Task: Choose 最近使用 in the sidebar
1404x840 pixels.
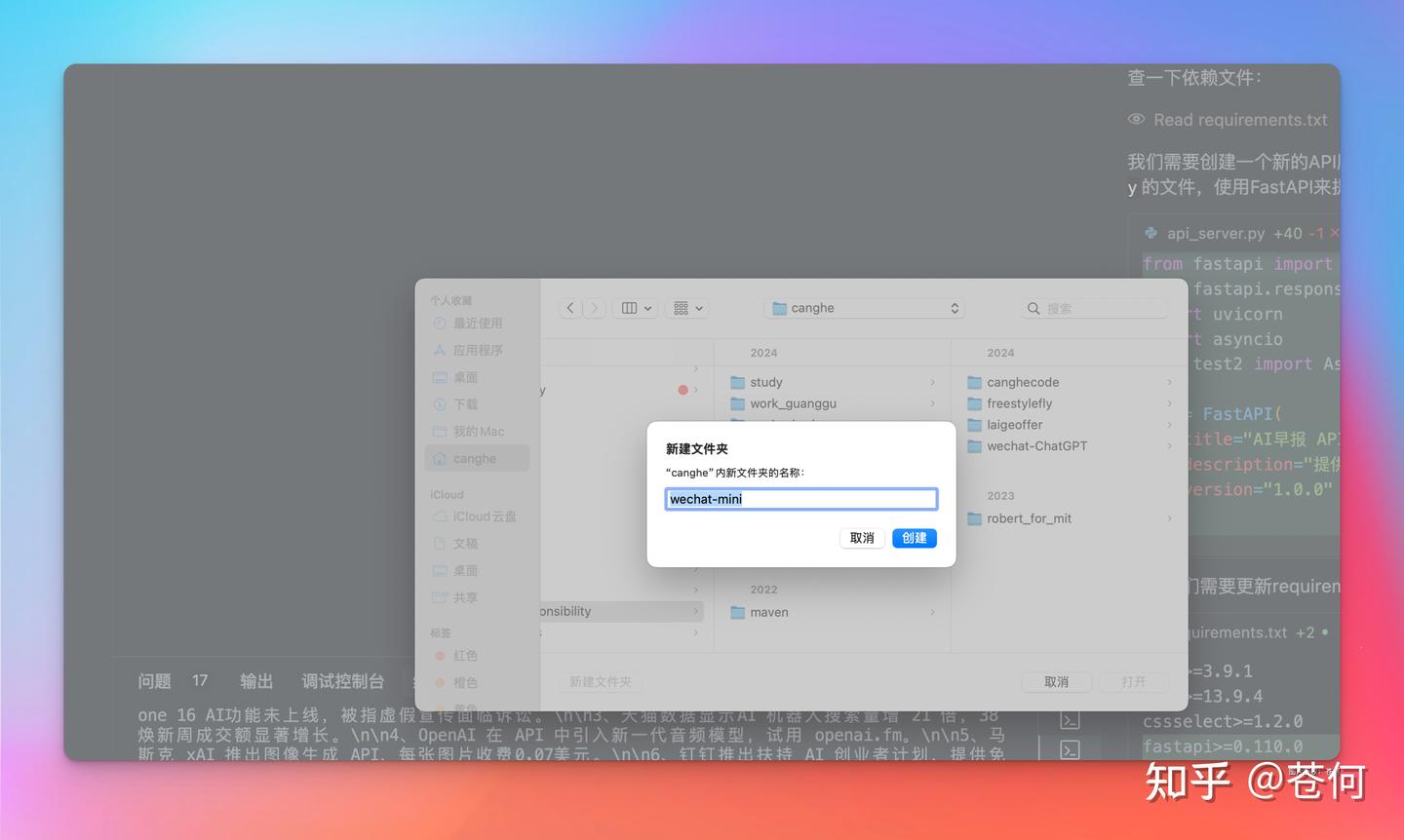Action: tap(477, 323)
